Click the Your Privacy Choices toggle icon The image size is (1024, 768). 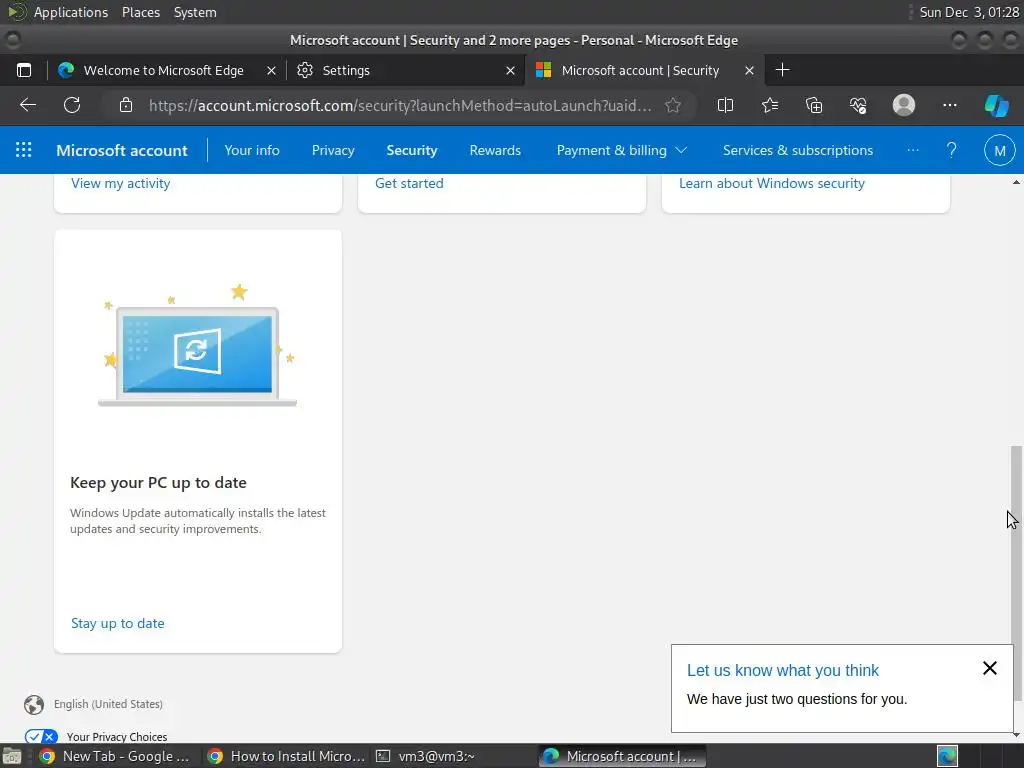coord(41,737)
